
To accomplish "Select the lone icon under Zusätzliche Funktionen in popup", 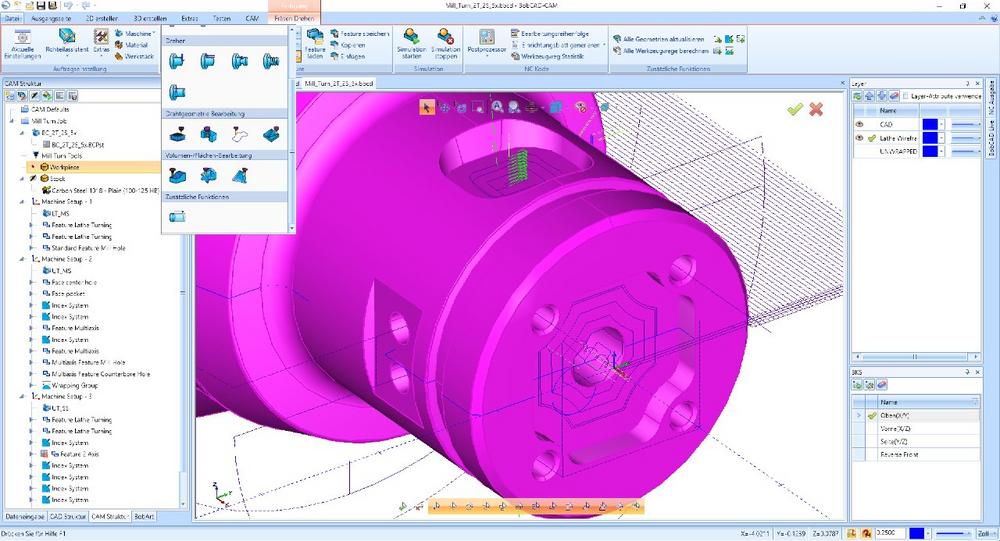I will tap(177, 217).
